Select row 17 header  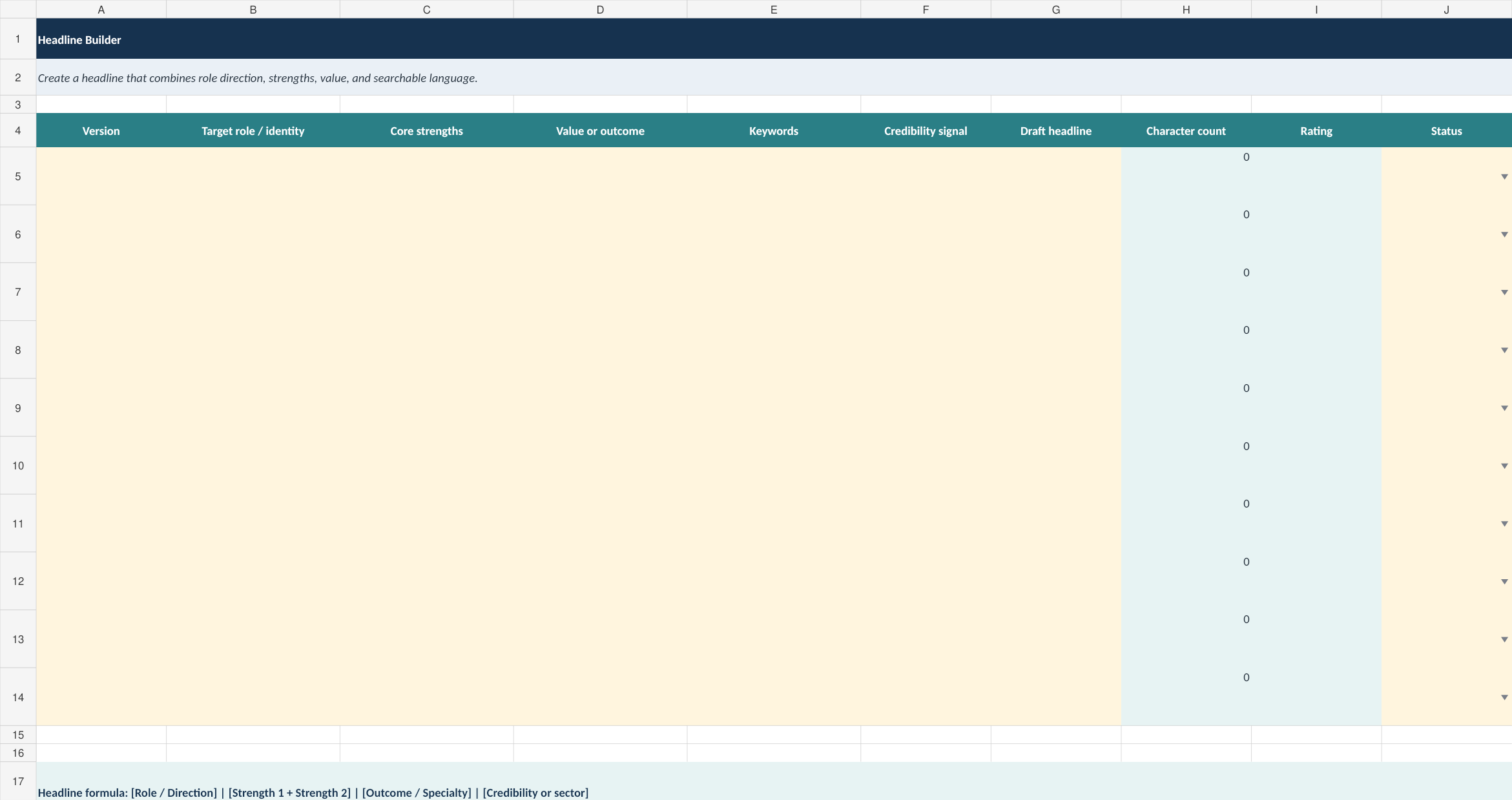(18, 781)
